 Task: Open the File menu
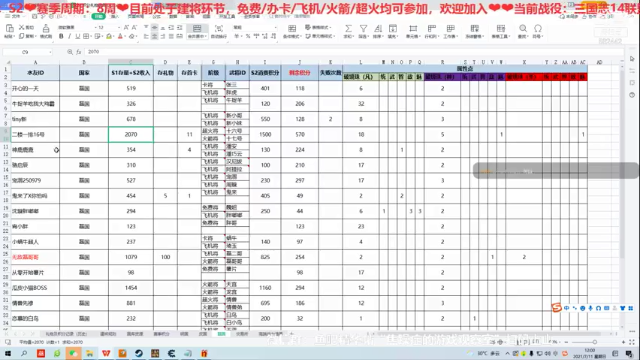pos(16,17)
